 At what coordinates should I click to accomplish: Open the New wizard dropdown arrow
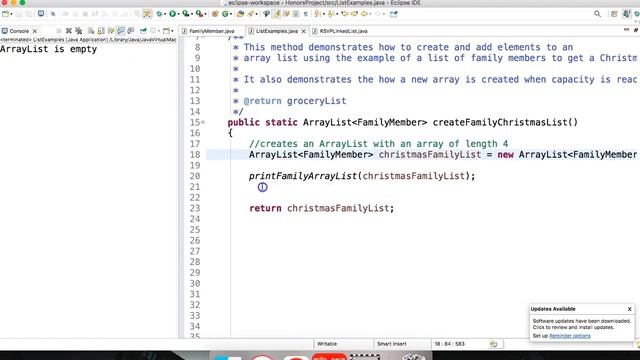(11, 14)
